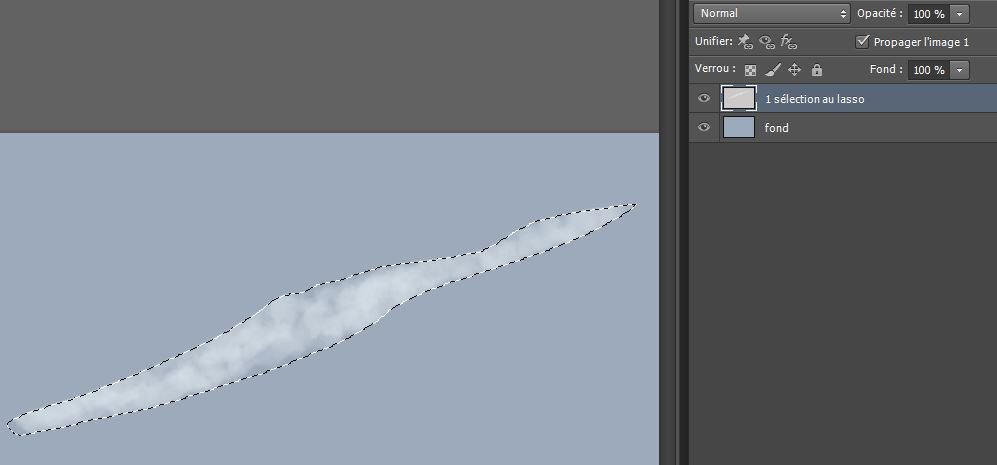997x465 pixels.
Task: Click the unify layer style fx icon
Action: (788, 42)
